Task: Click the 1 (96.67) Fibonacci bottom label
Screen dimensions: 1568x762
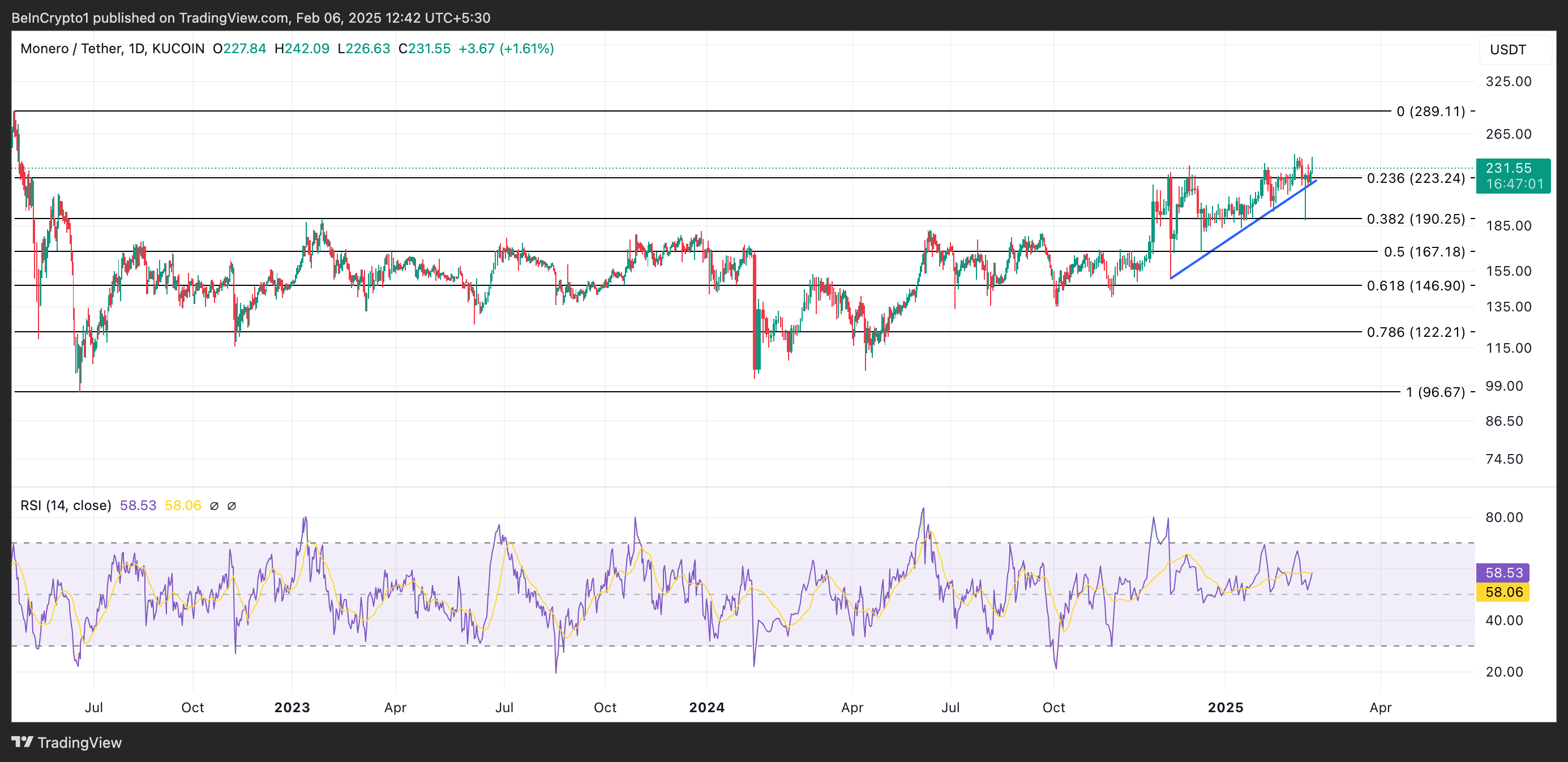Action: point(1435,392)
